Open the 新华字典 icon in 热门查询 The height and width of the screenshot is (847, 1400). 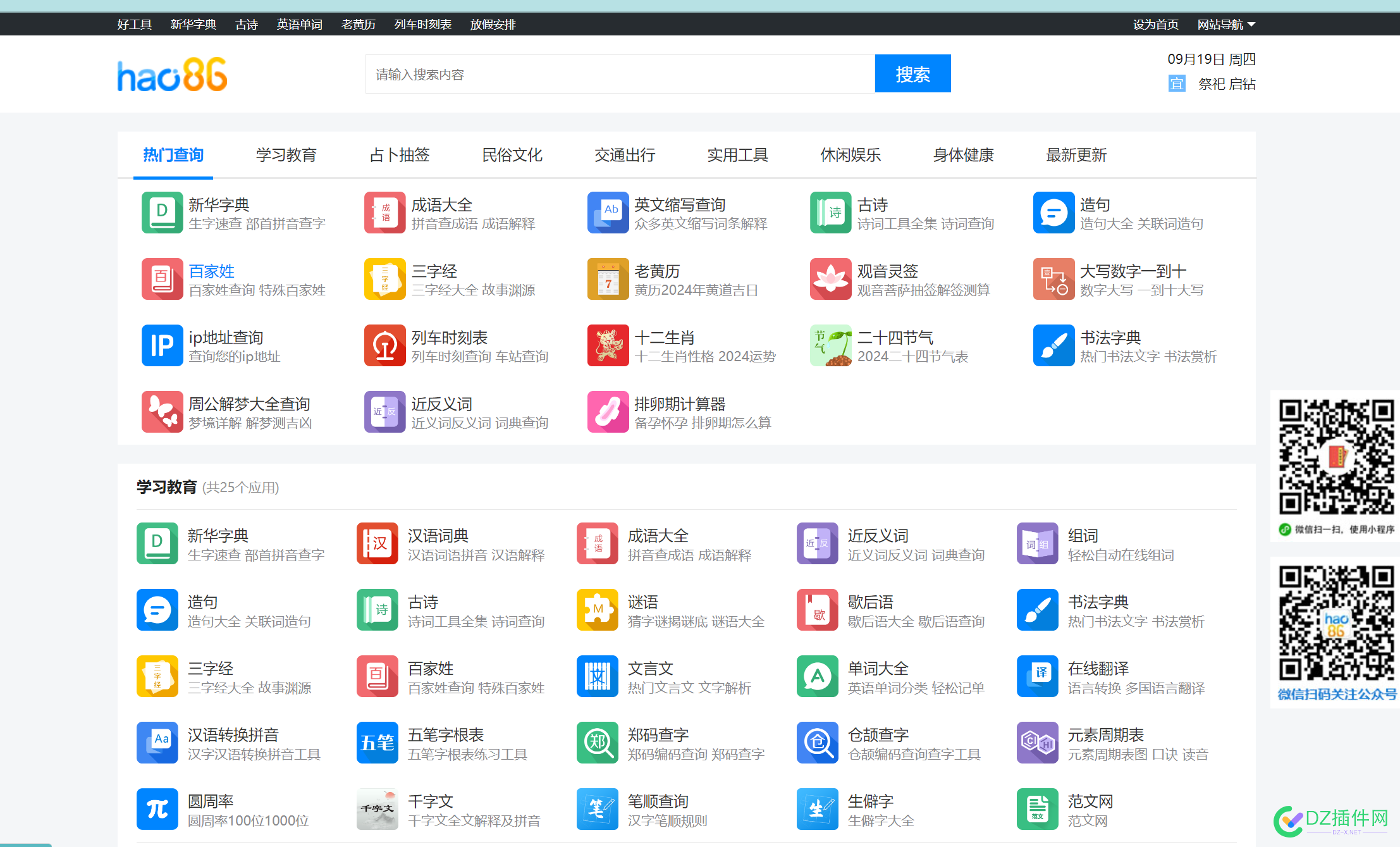[162, 213]
